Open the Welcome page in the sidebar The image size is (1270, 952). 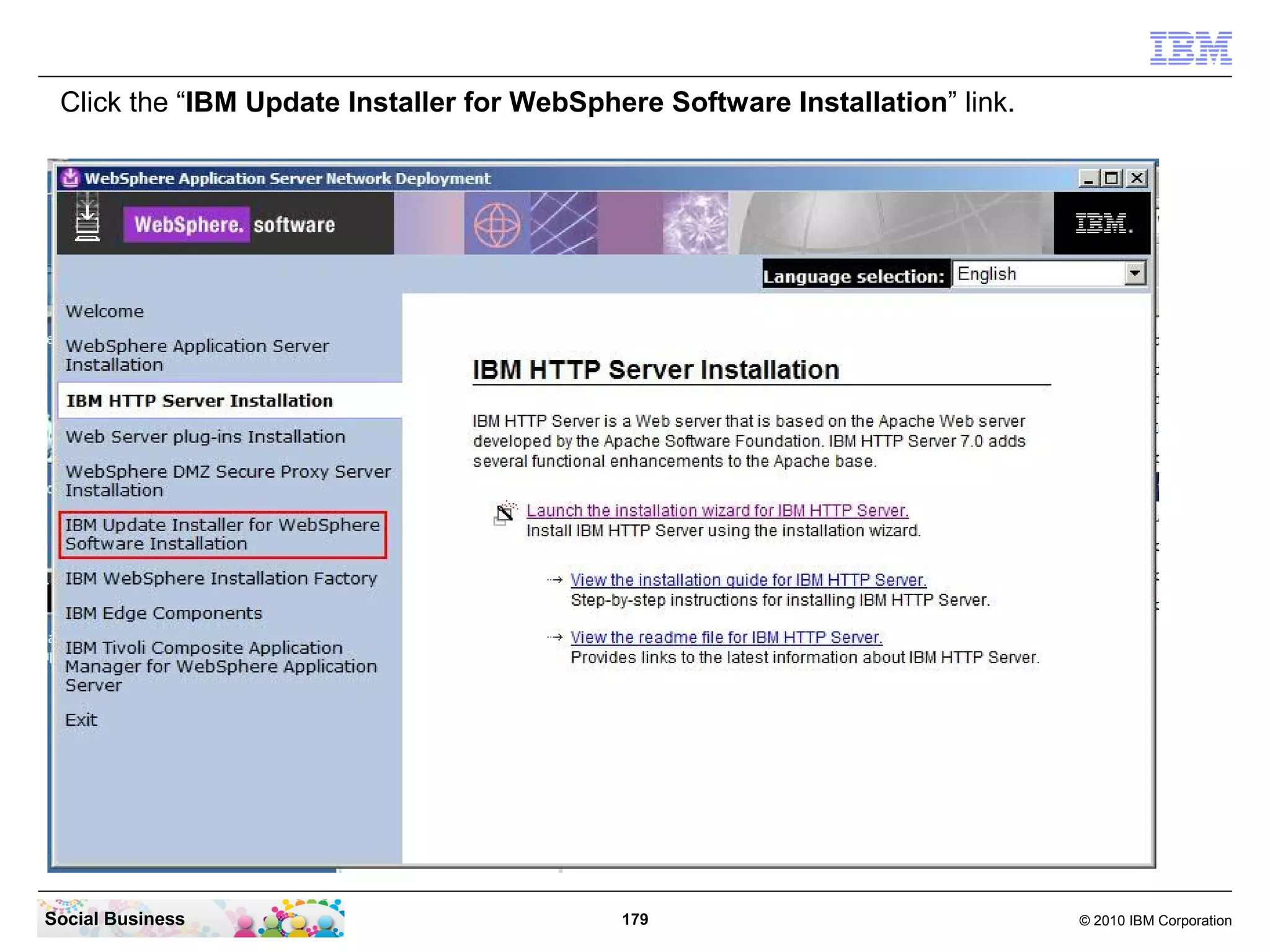tap(105, 311)
